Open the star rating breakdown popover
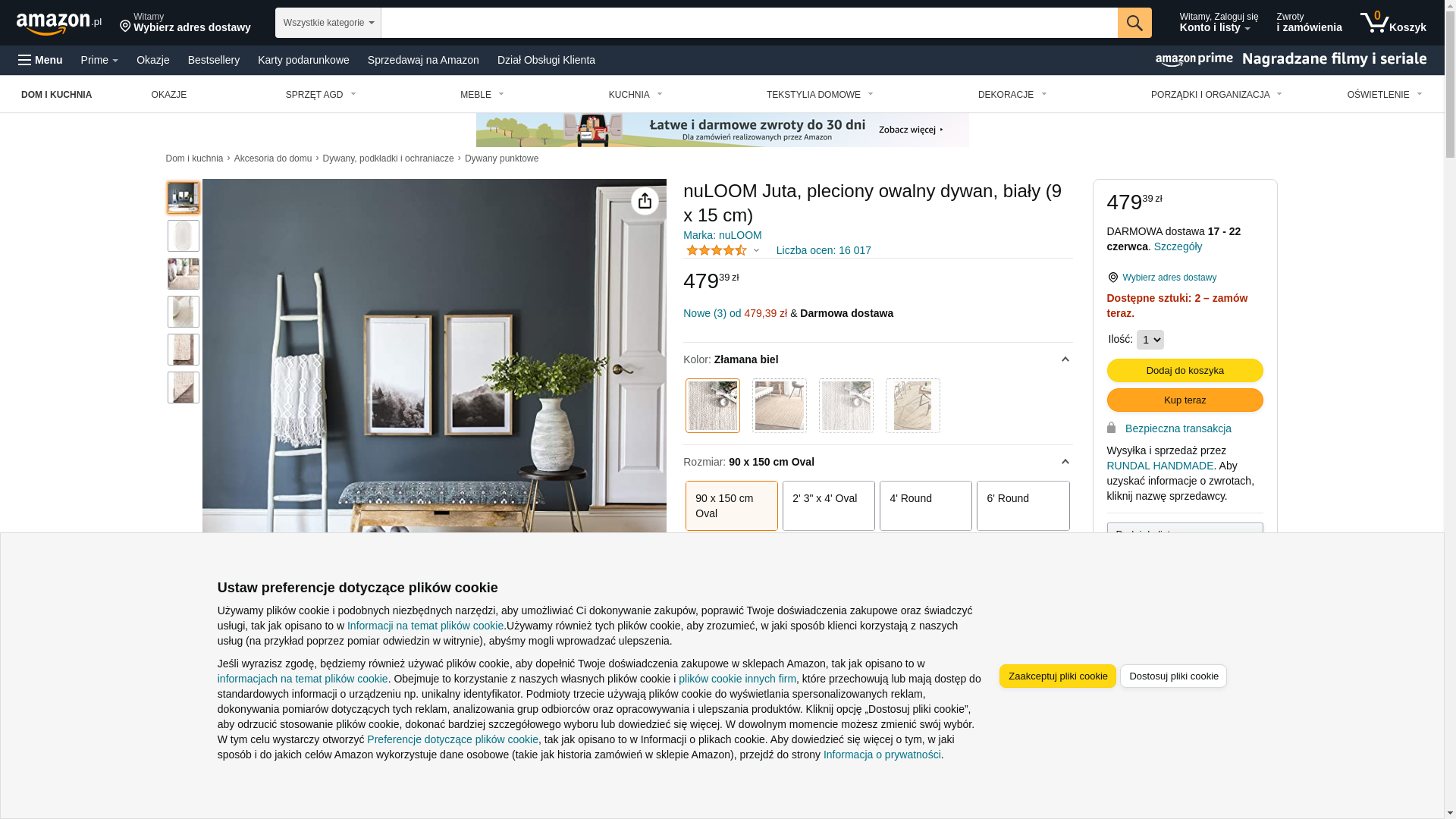The height and width of the screenshot is (819, 1456). pyautogui.click(x=723, y=250)
